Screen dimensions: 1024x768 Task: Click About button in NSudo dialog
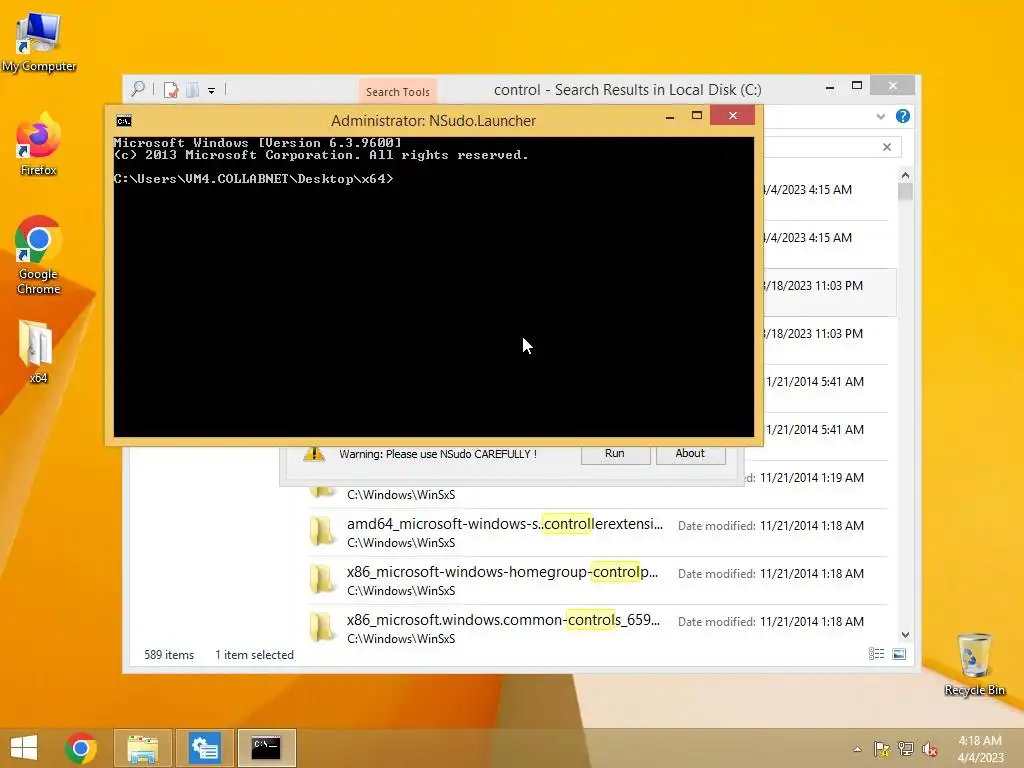click(690, 454)
